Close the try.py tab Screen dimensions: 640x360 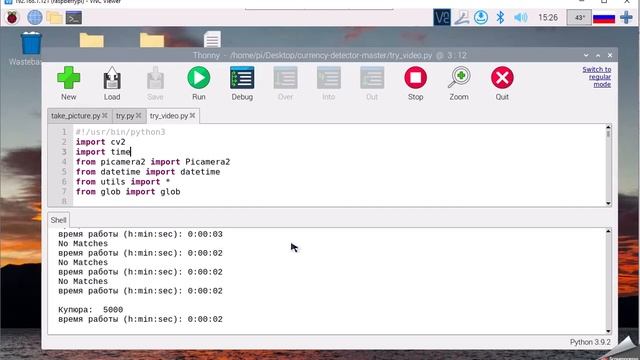pyautogui.click(x=138, y=116)
